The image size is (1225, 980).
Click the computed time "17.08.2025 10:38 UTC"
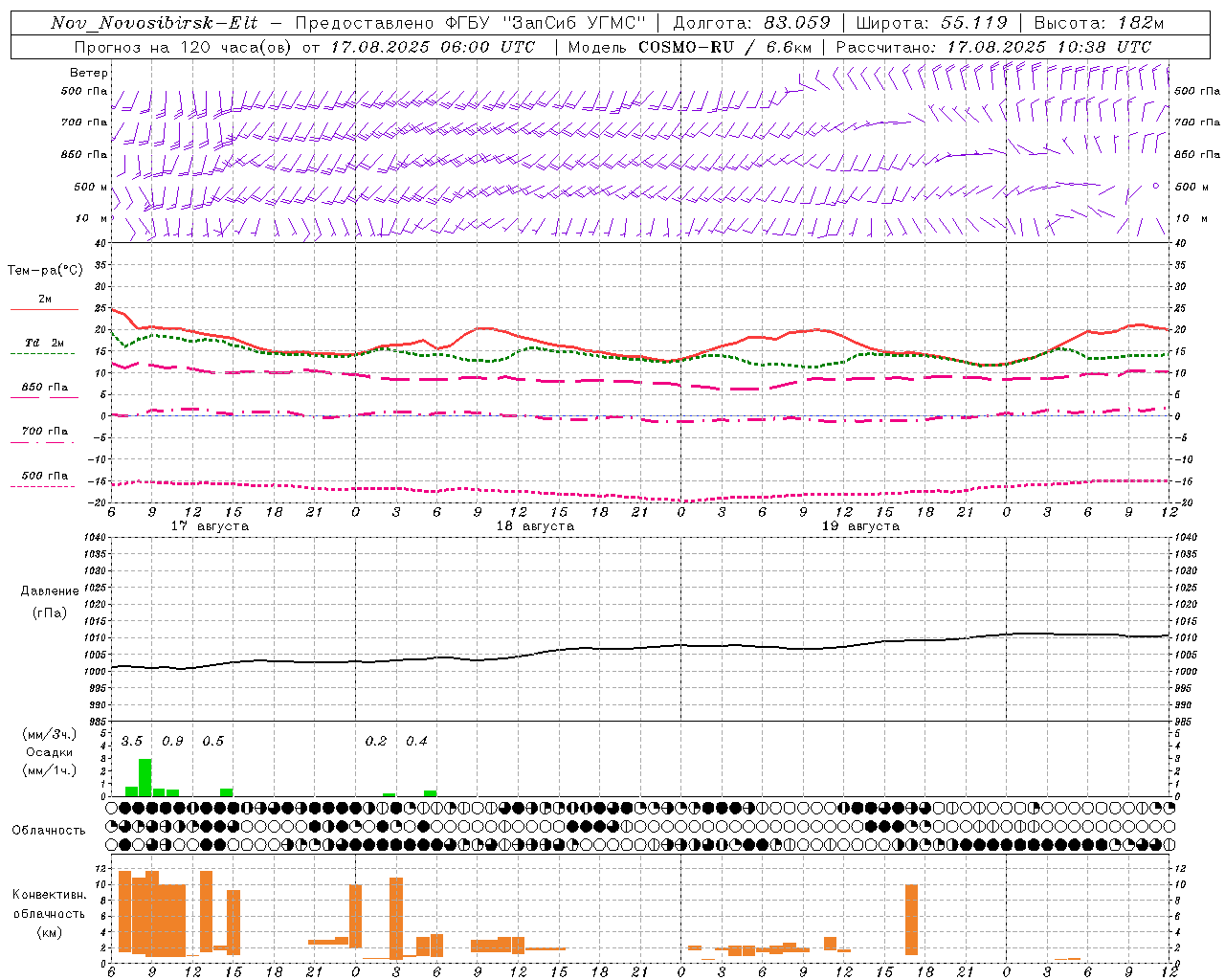tap(1049, 47)
